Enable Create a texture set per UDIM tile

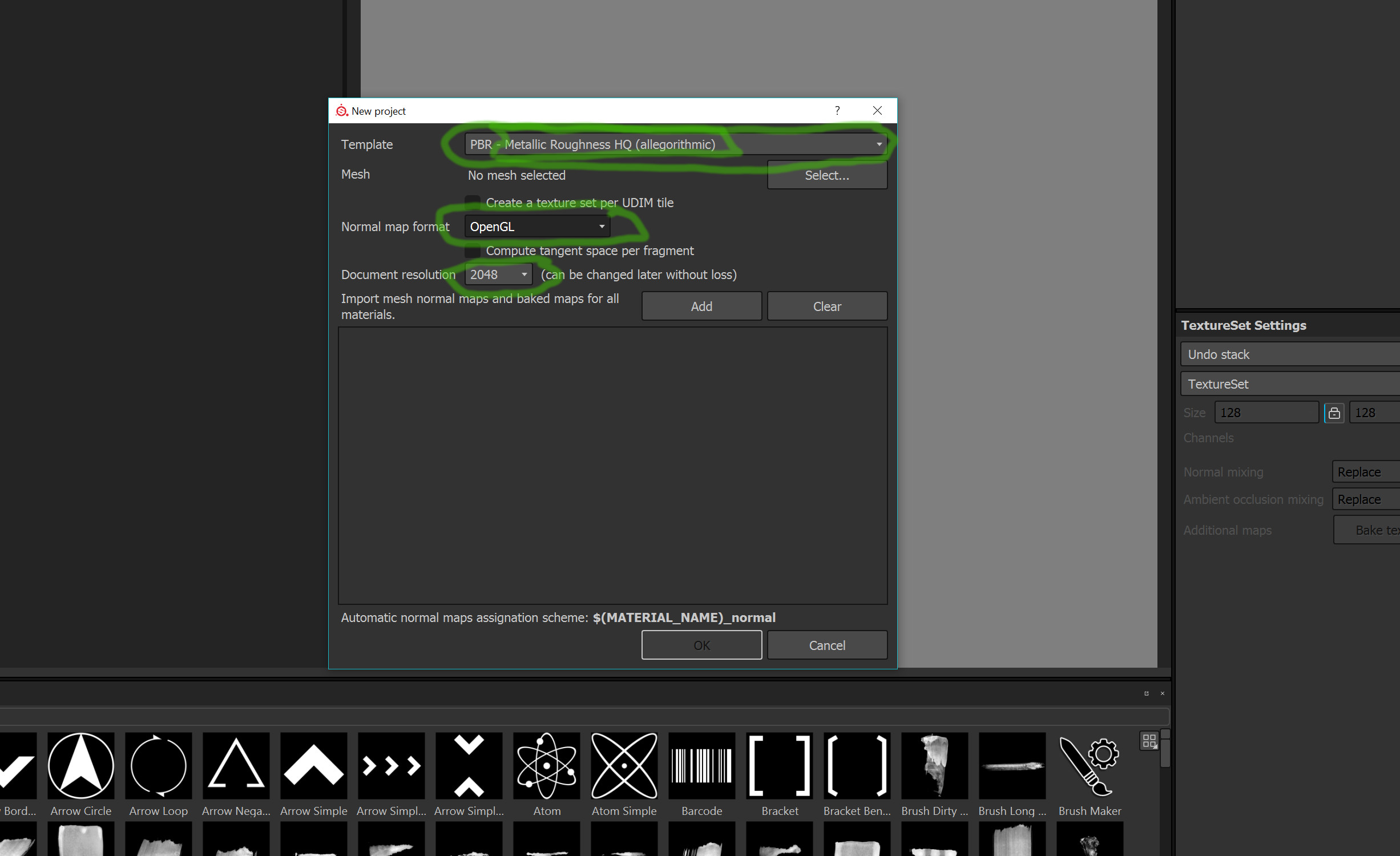(472, 203)
